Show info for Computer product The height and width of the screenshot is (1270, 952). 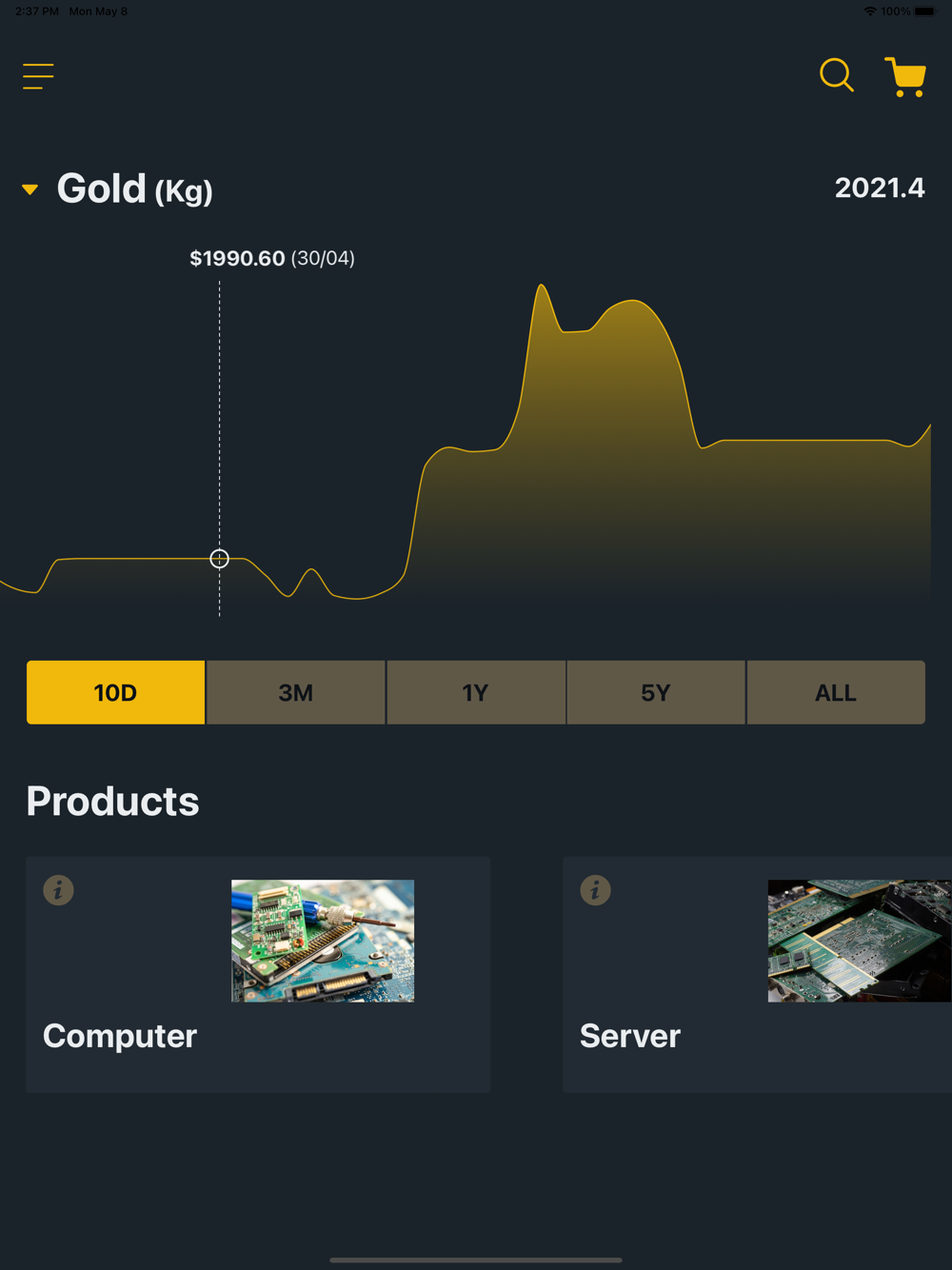click(58, 890)
